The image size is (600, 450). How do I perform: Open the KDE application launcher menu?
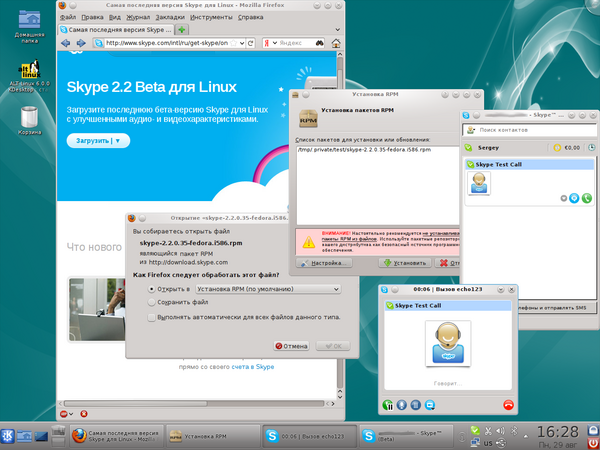click(8, 436)
